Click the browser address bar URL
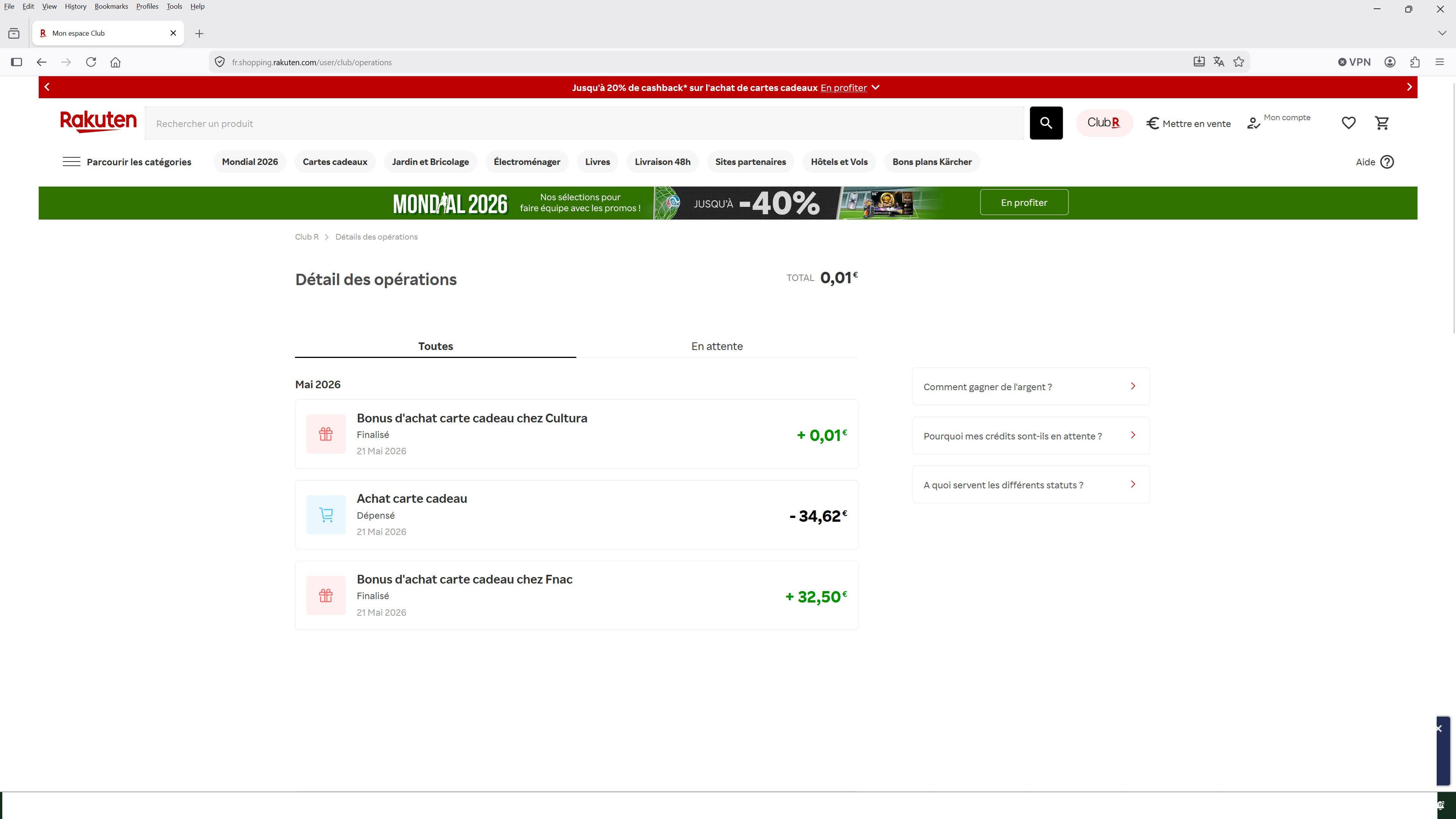 pyautogui.click(x=311, y=62)
